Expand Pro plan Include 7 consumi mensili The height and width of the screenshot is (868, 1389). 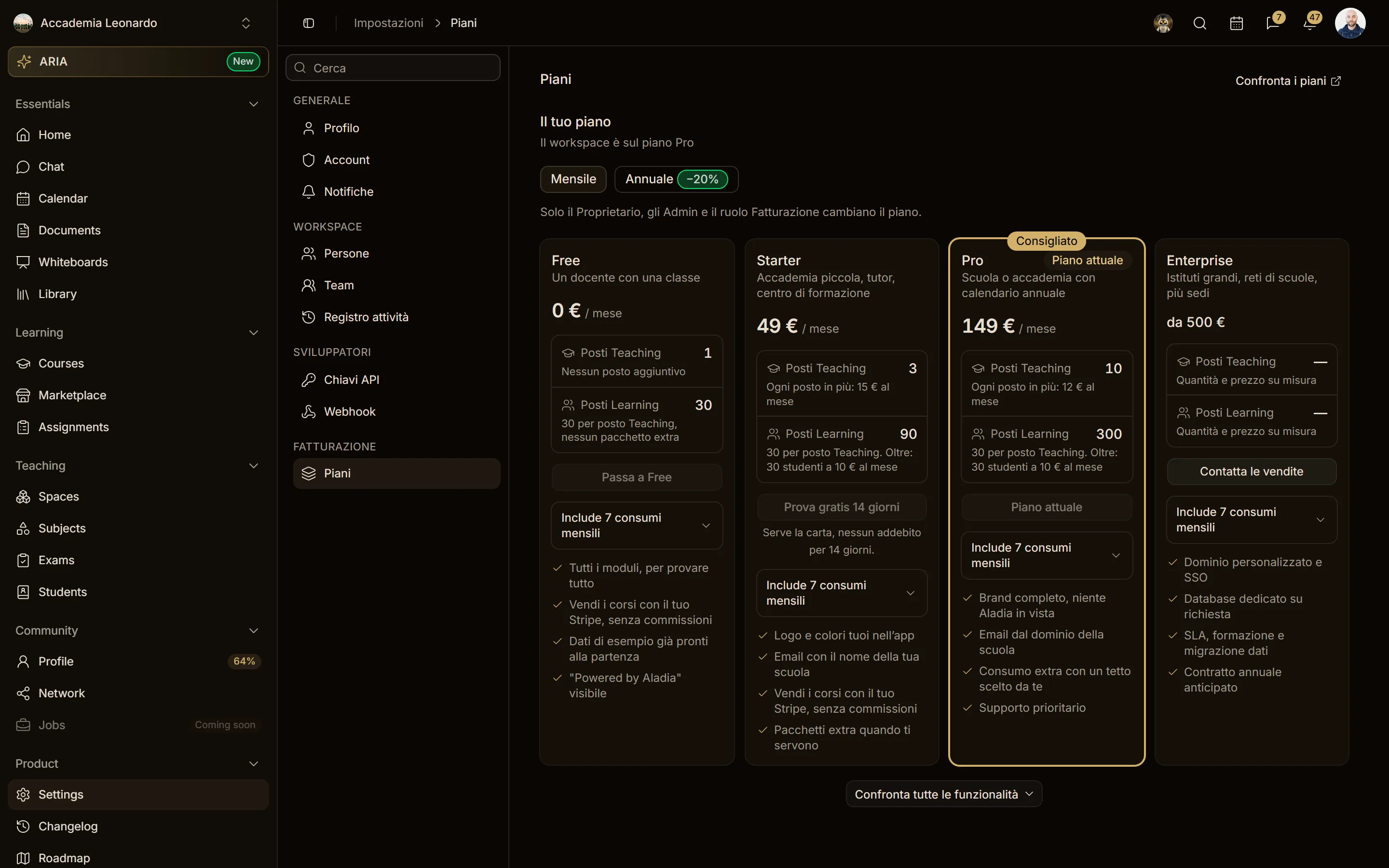pyautogui.click(x=1047, y=556)
